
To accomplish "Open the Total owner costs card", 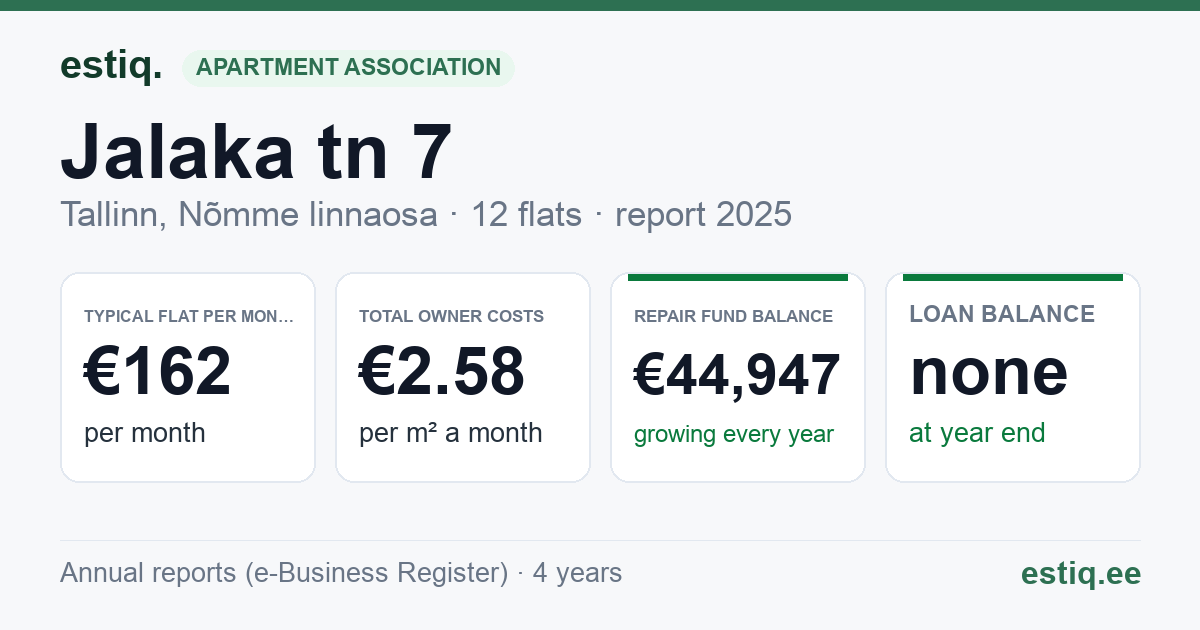I will [463, 377].
